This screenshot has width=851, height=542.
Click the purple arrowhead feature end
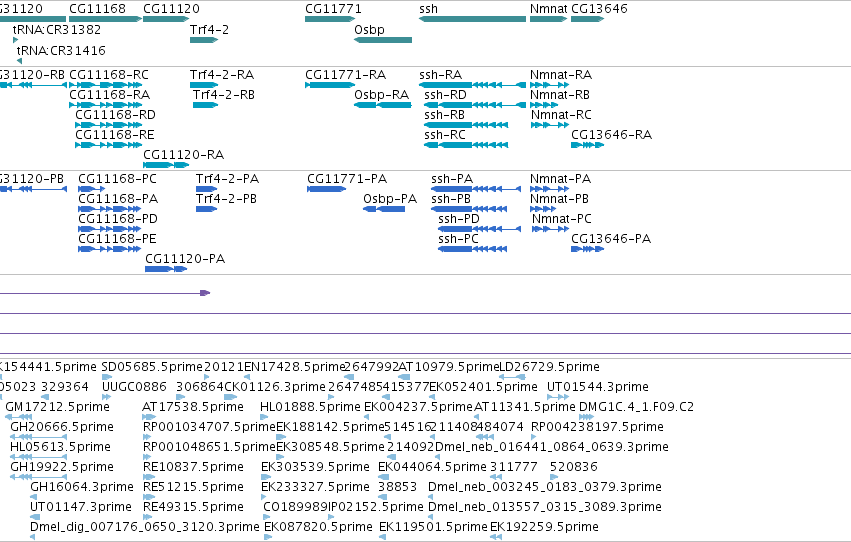tap(205, 293)
